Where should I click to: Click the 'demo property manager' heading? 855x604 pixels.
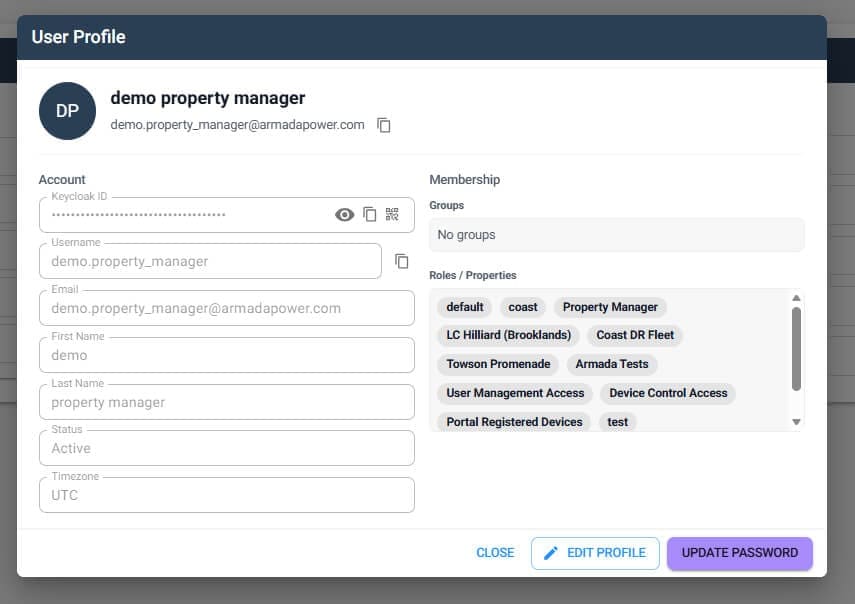click(208, 98)
